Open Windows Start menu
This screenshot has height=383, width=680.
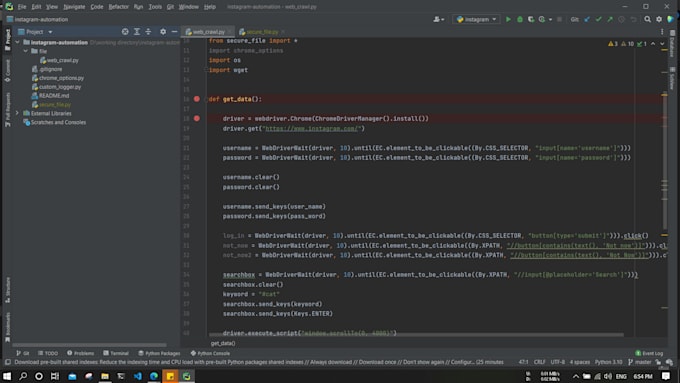pyautogui.click(x=7, y=376)
